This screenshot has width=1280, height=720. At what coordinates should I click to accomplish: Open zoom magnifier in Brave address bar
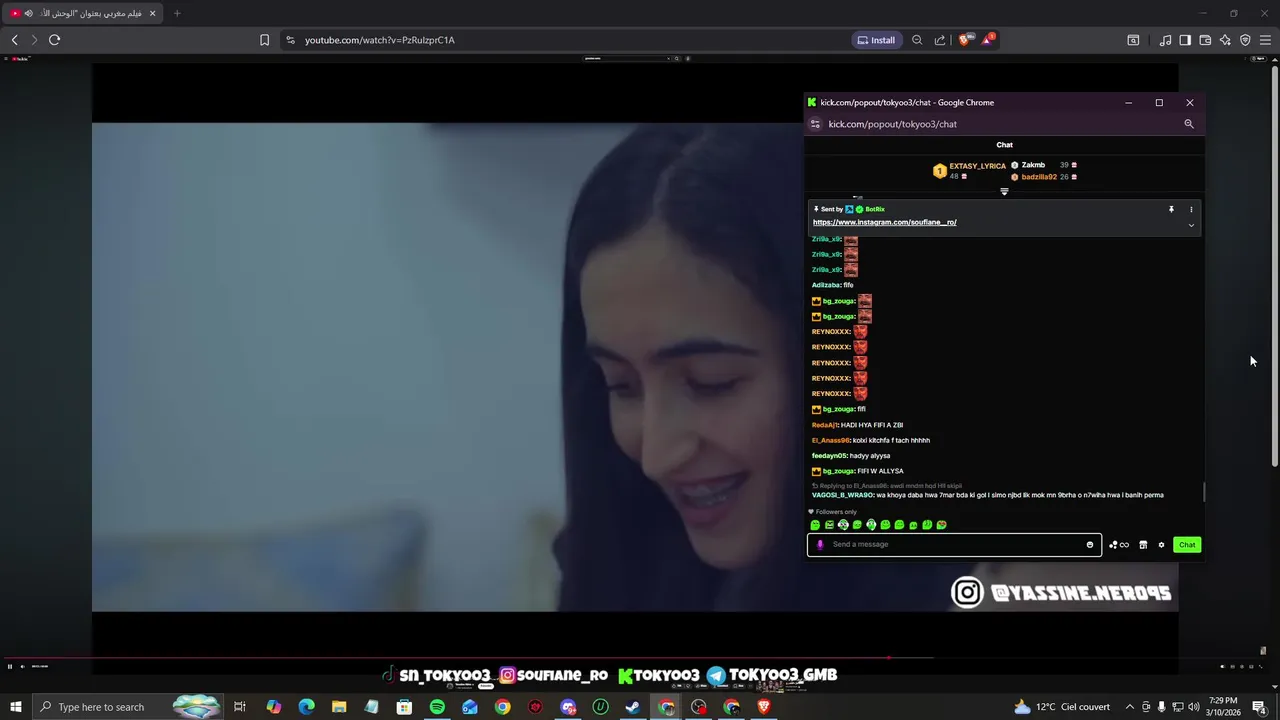(917, 40)
